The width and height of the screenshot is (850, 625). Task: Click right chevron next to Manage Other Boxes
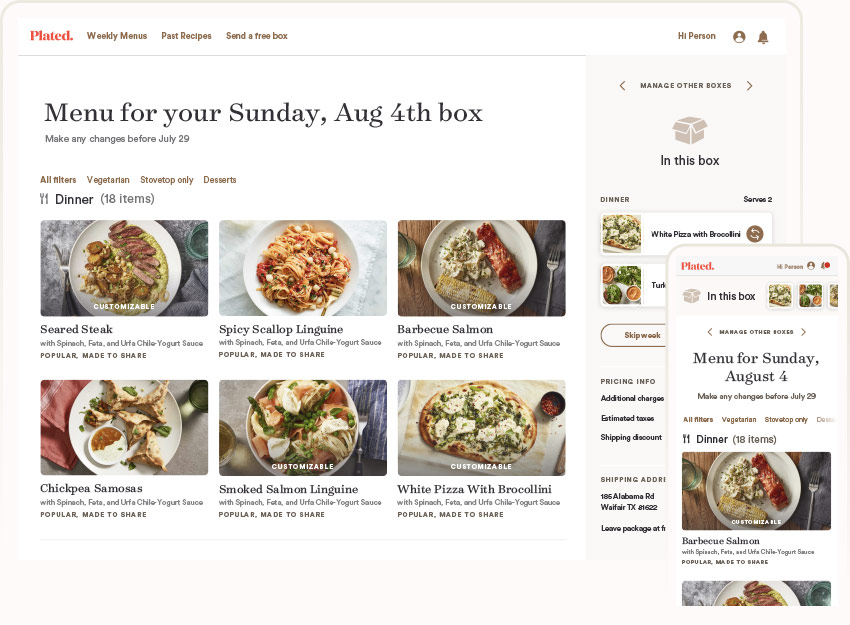tap(749, 86)
